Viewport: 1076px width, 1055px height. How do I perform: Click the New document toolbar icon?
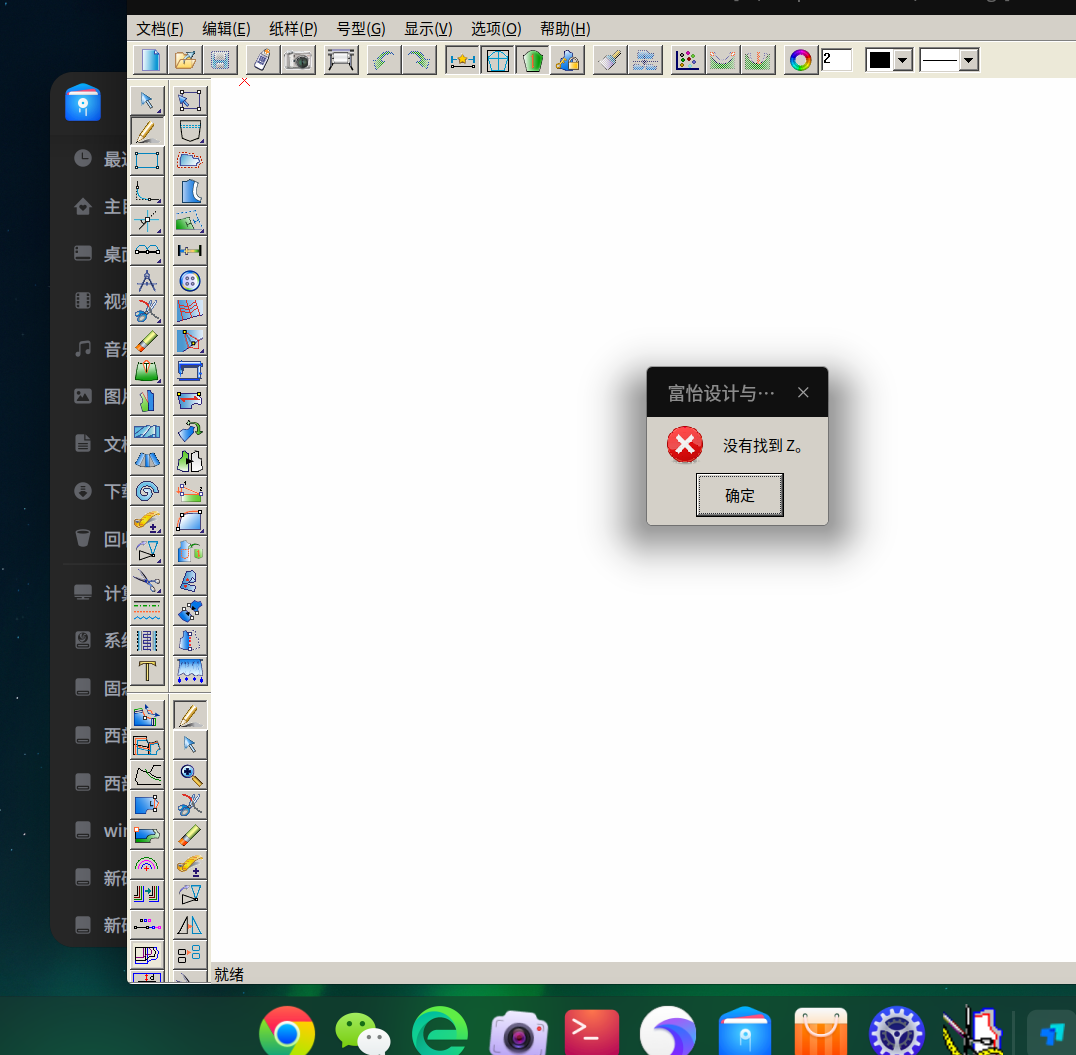(150, 60)
